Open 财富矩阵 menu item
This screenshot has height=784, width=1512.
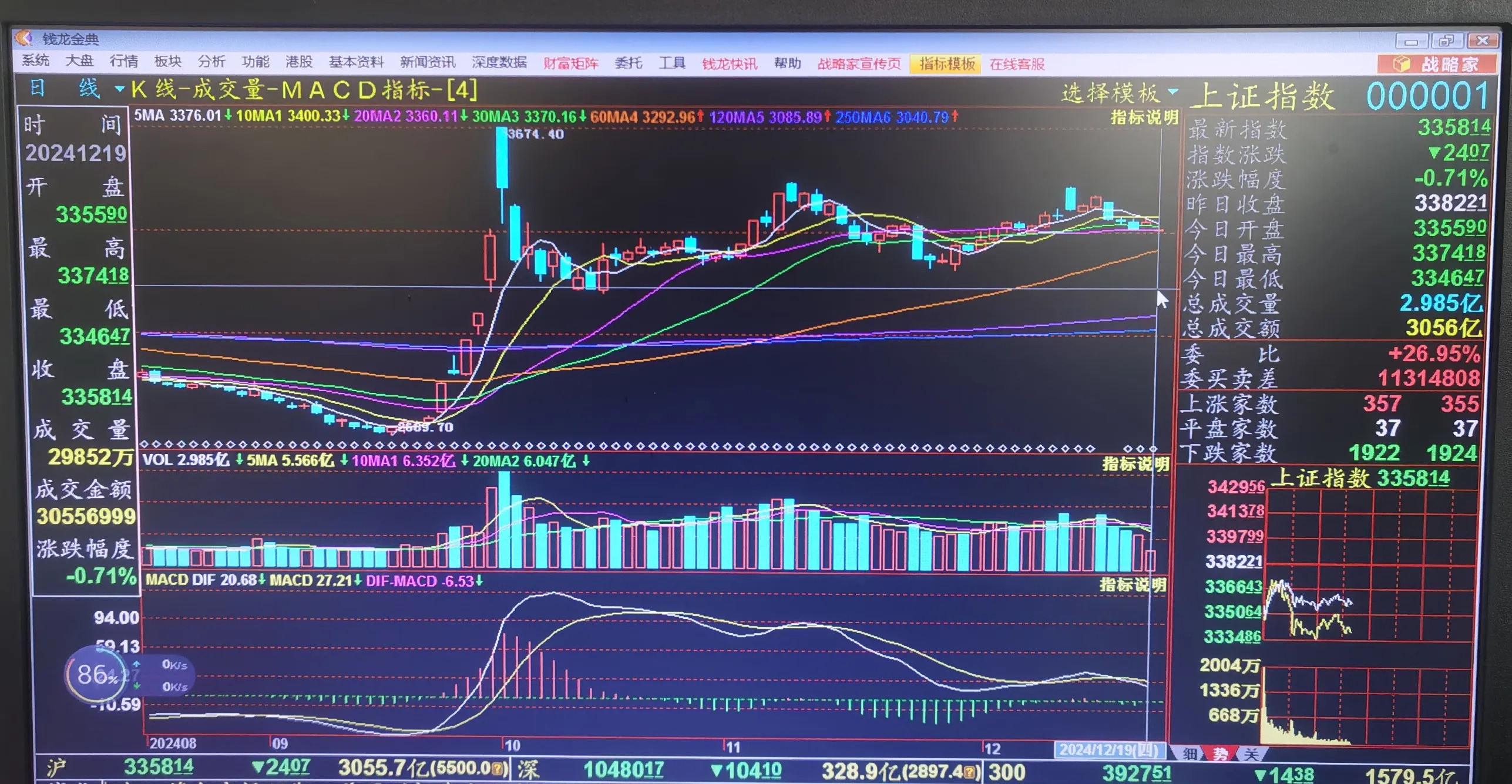pos(570,63)
